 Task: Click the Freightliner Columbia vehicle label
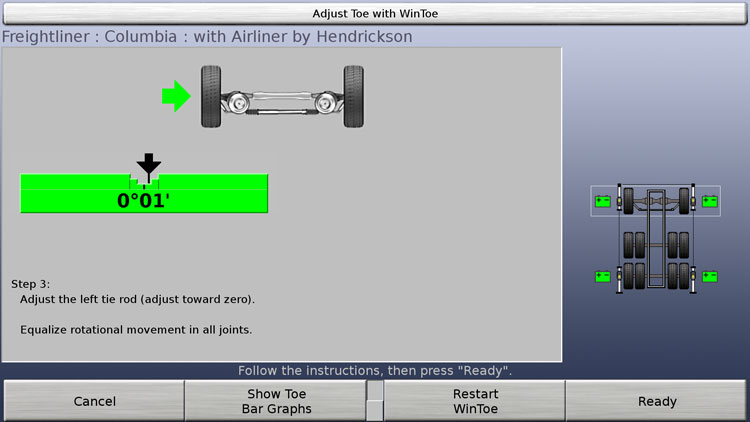pos(207,37)
